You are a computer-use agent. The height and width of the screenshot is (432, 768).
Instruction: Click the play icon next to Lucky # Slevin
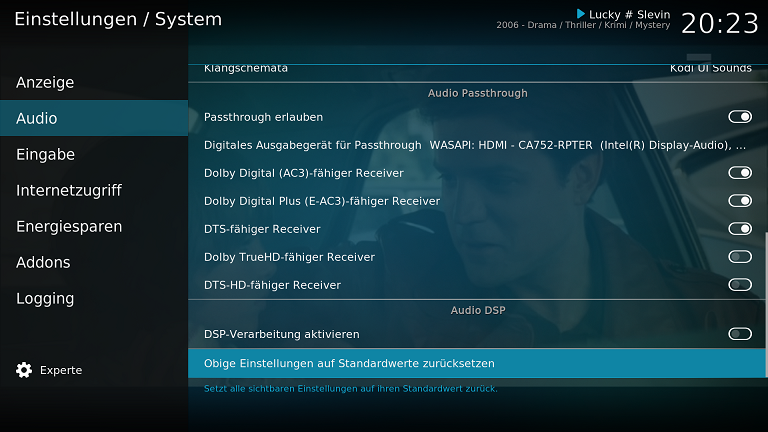(x=581, y=14)
